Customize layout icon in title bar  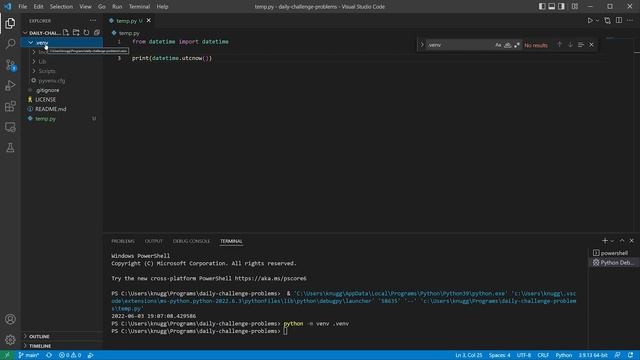click(x=575, y=7)
